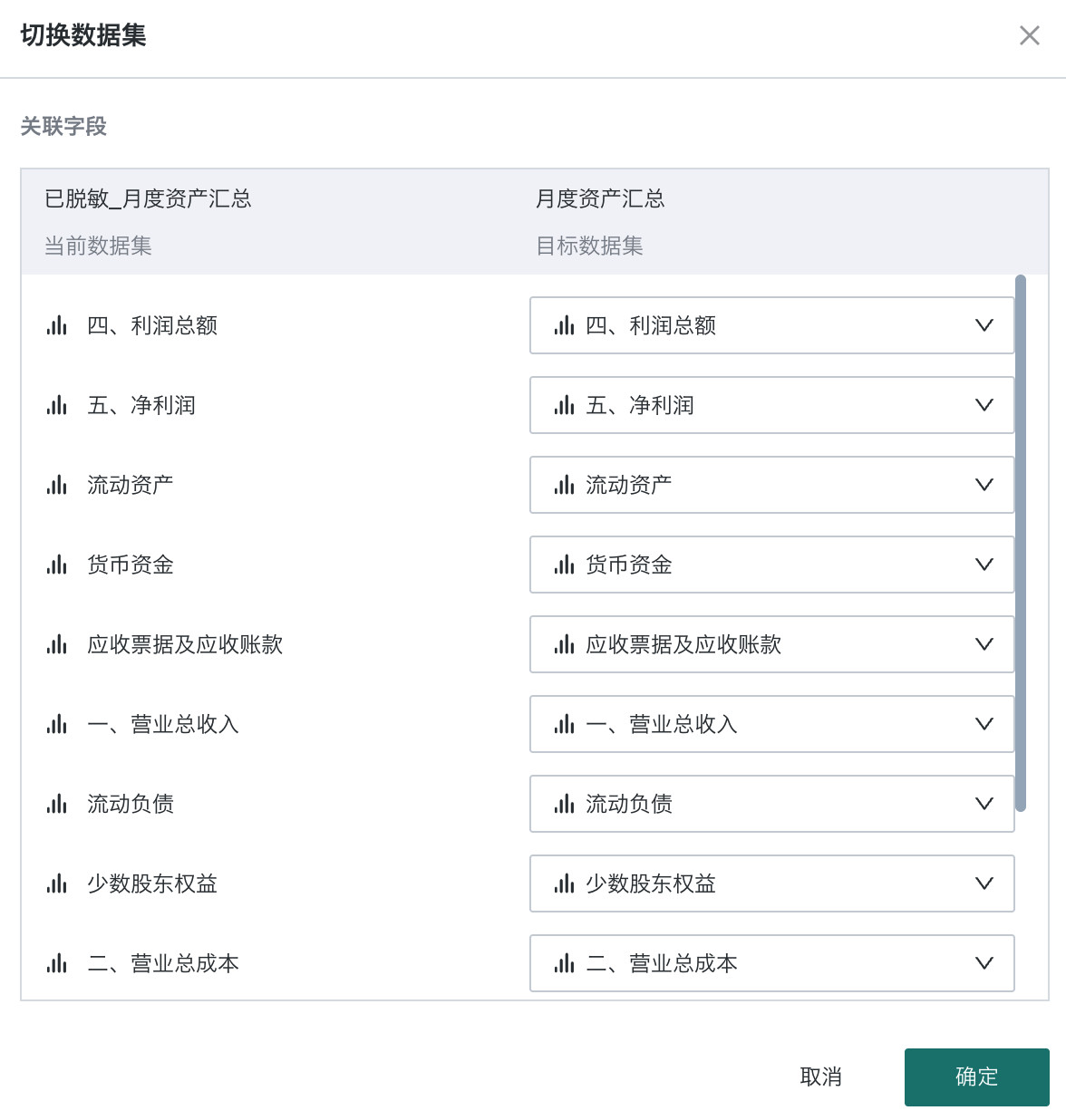This screenshot has height=1120, width=1066.
Task: Click the 已脱敏_月度资产汇总 dataset name
Action: point(148,198)
